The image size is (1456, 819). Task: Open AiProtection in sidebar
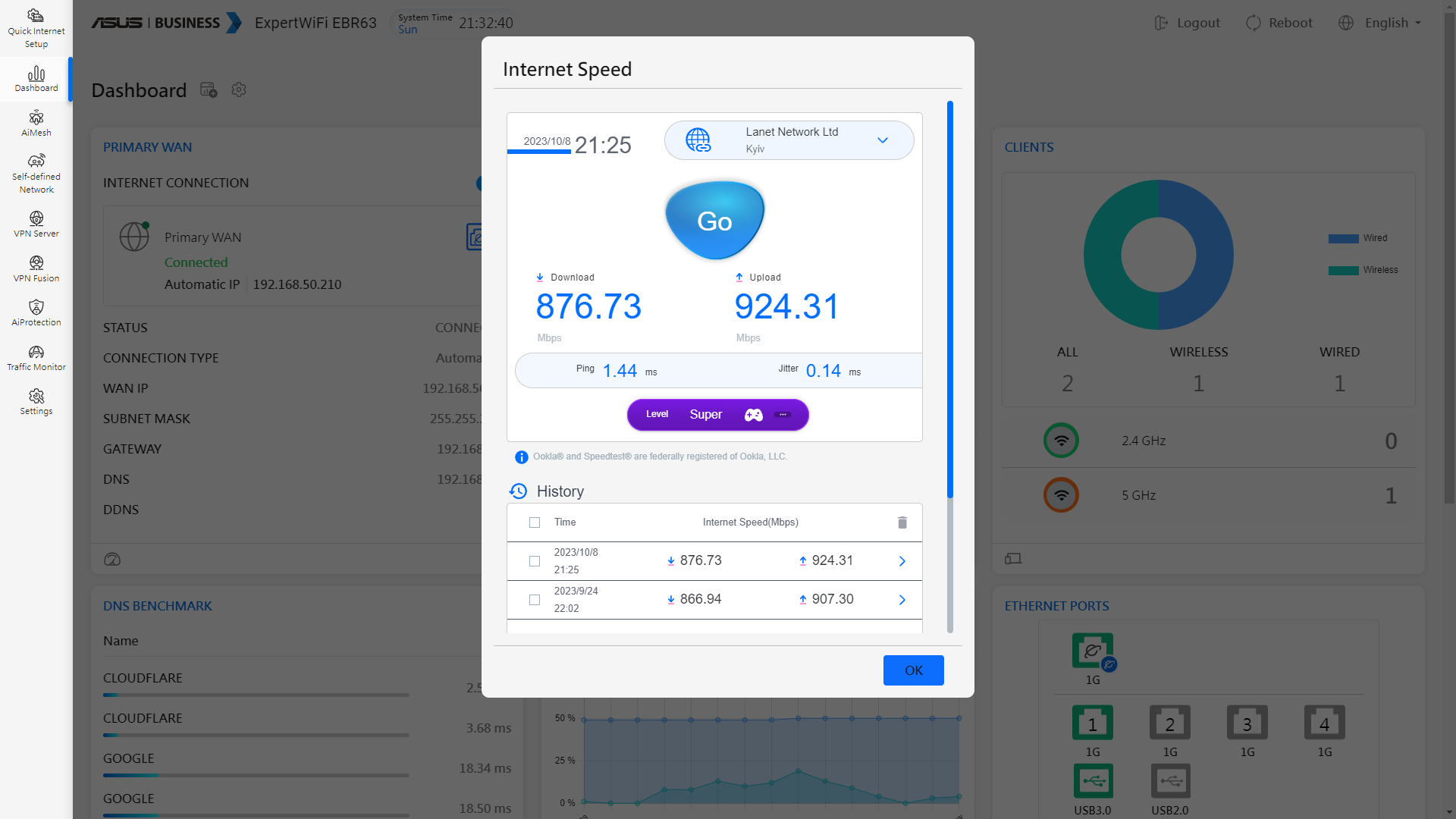click(36, 312)
